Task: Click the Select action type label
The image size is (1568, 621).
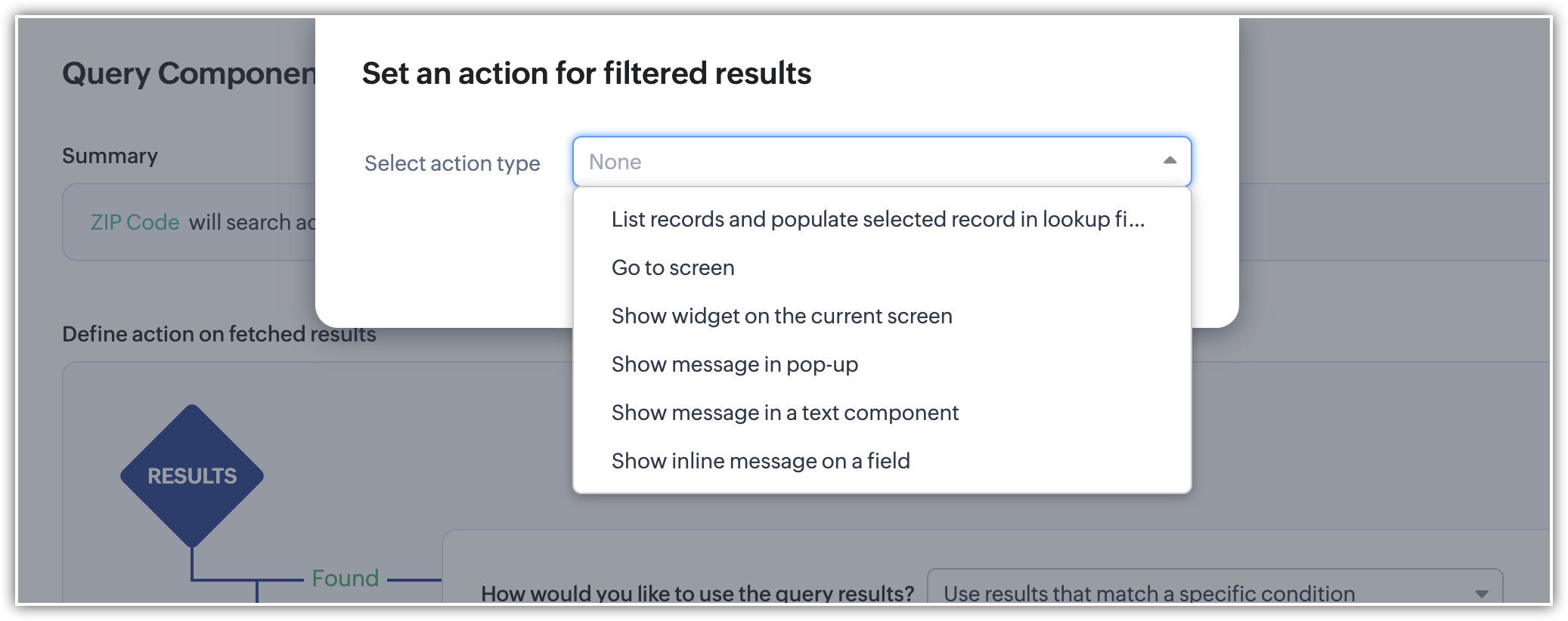Action: [452, 163]
